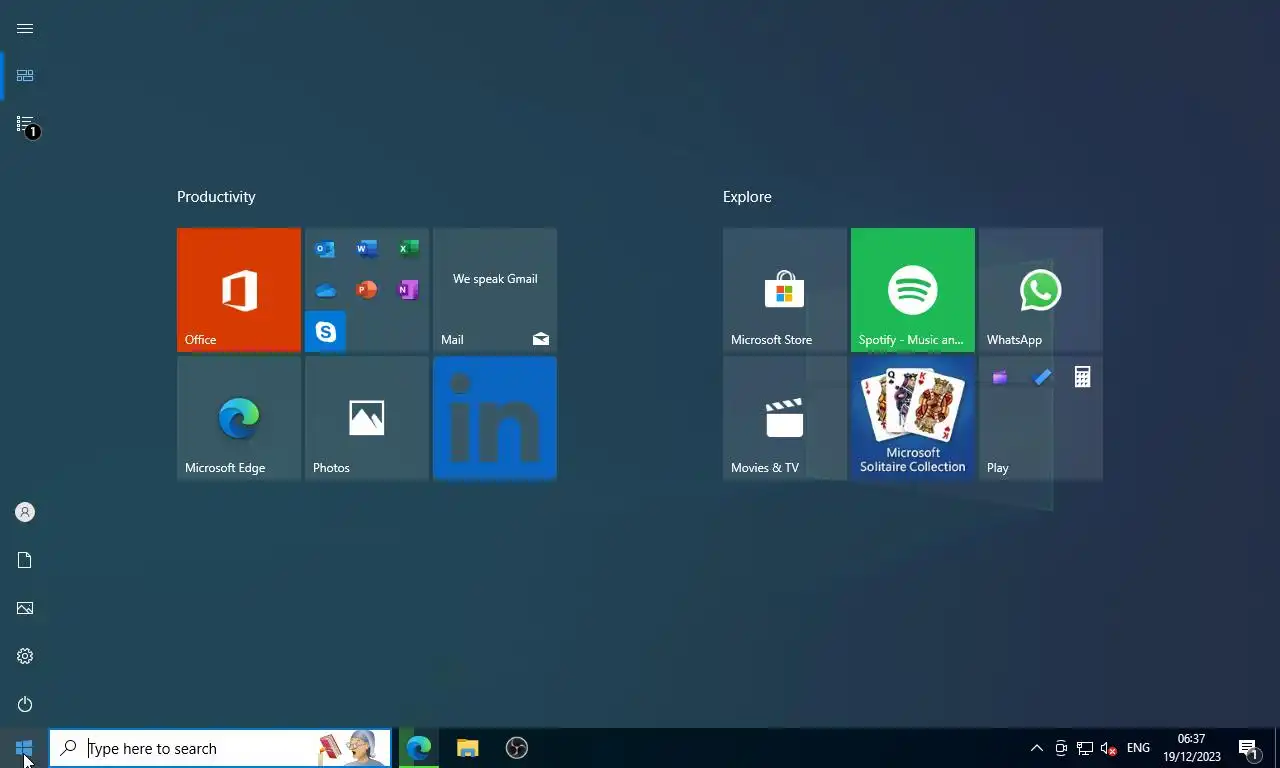1280x768 pixels.
Task: Expand the Start menu hamburger button
Action: [25, 28]
